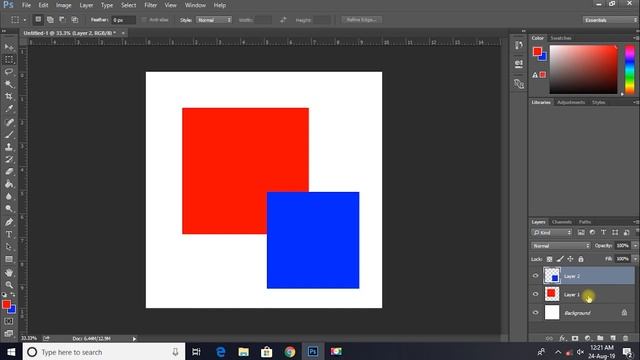Toggle lock position icon
This screenshot has width=640, height=360.
[570, 259]
